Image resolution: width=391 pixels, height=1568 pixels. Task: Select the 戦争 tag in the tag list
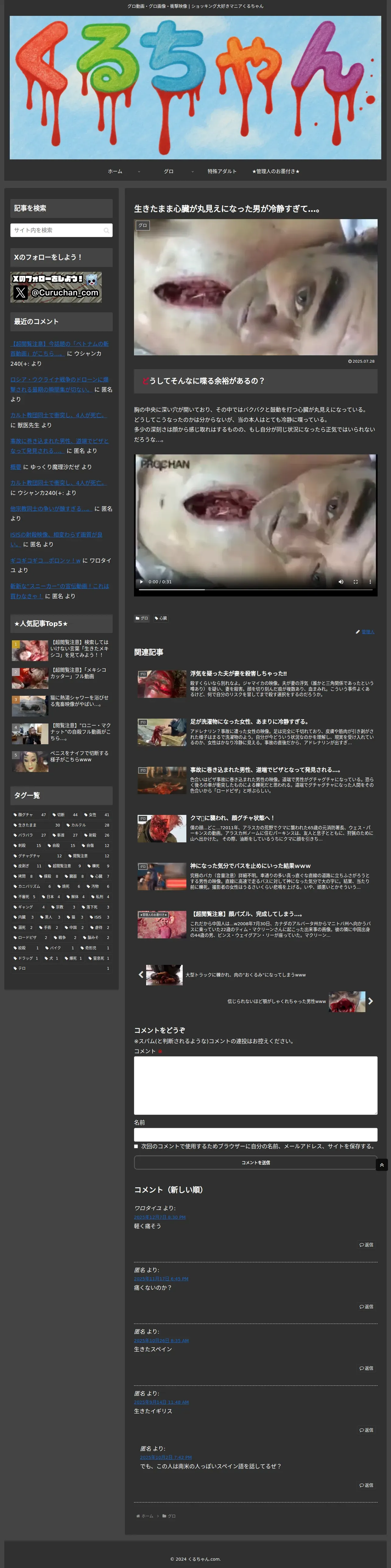(x=65, y=937)
